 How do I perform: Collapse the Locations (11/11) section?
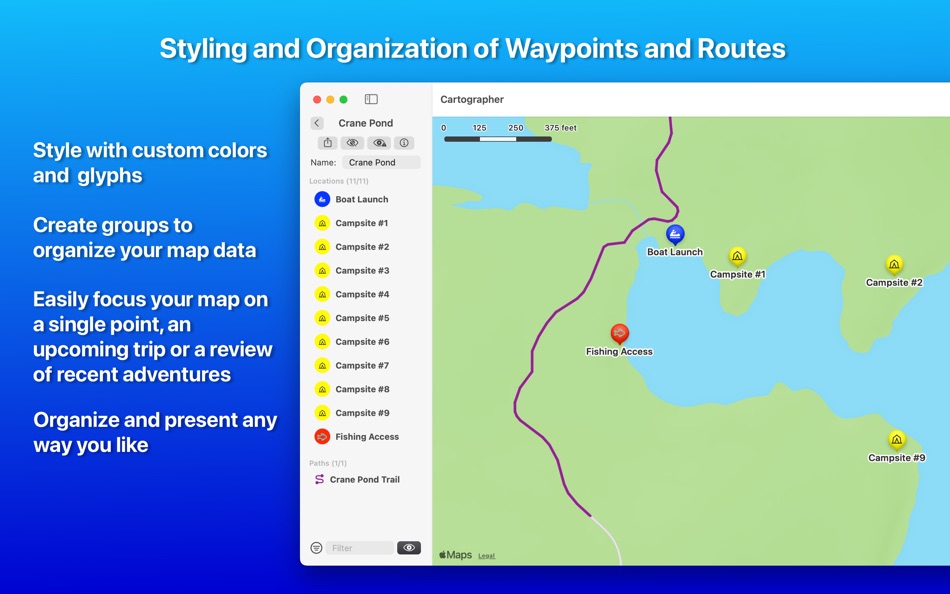click(338, 180)
